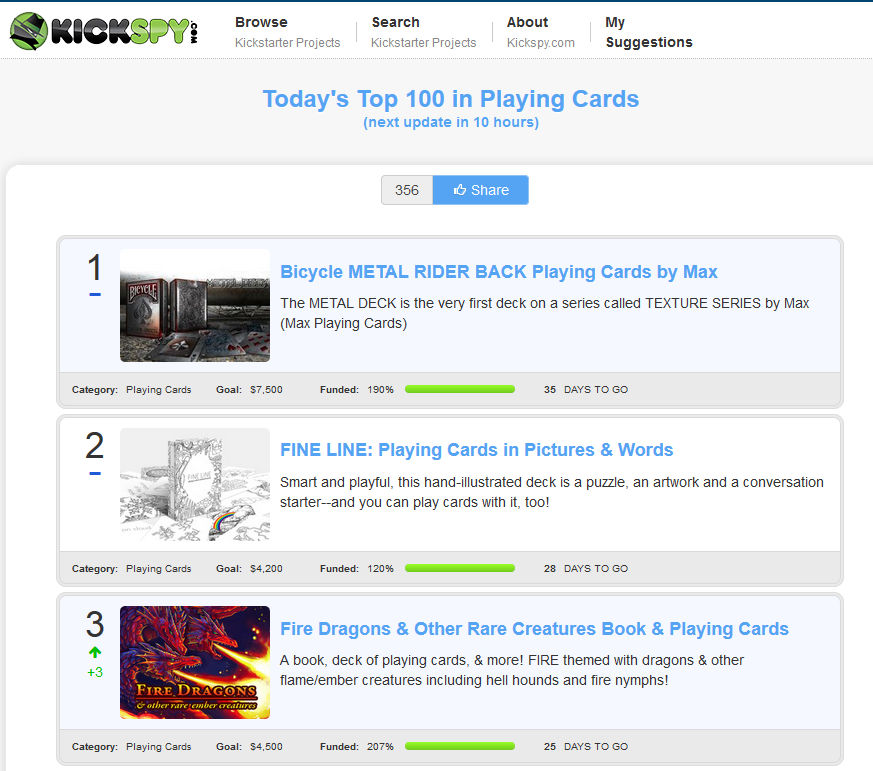Image resolution: width=873 pixels, height=771 pixels.
Task: Open the Browse Kickstarter Projects menu
Action: coord(287,32)
